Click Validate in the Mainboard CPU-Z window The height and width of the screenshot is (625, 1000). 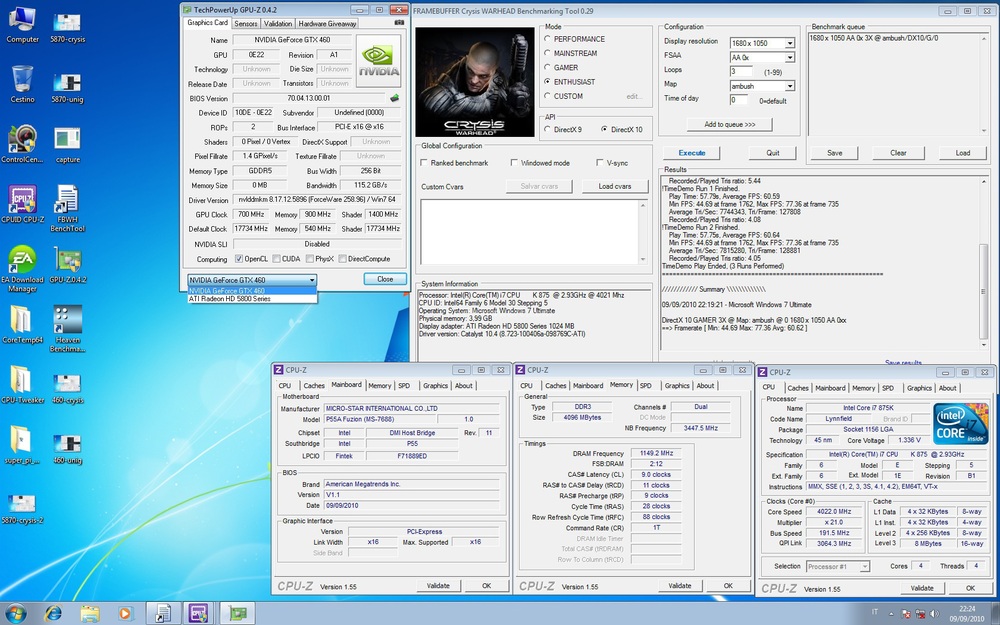438,586
